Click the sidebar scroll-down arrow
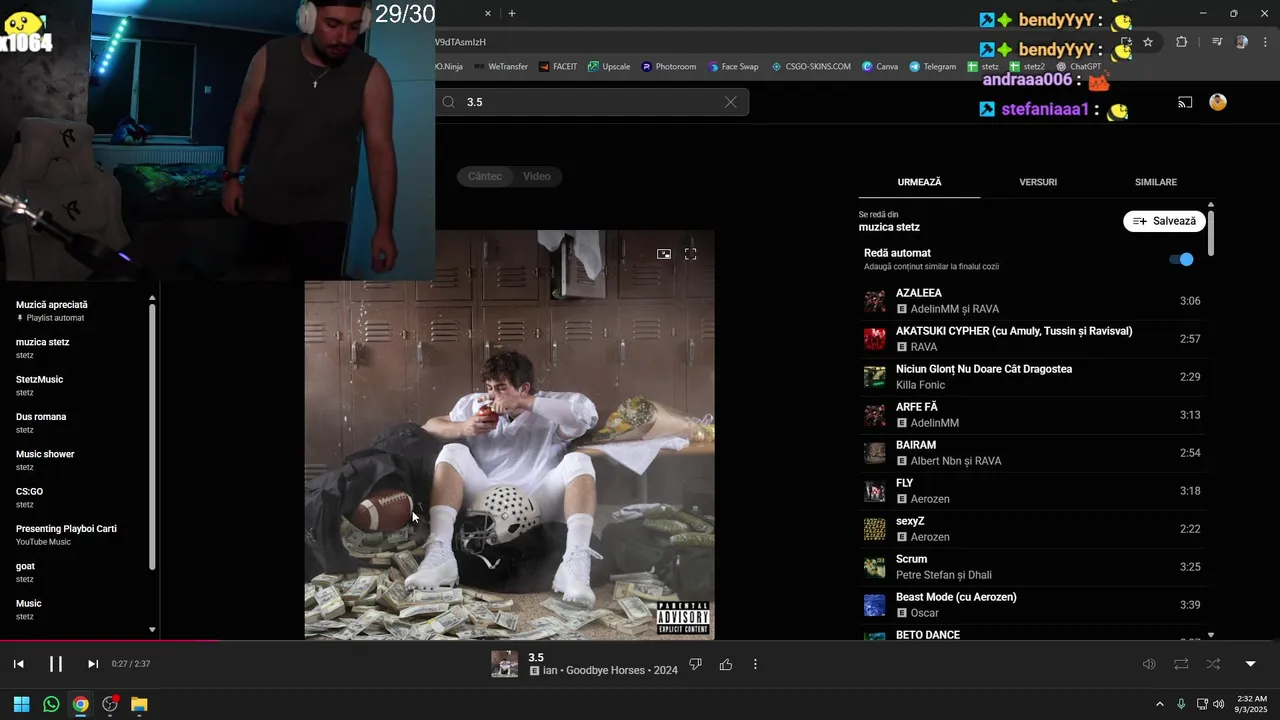 [x=152, y=630]
